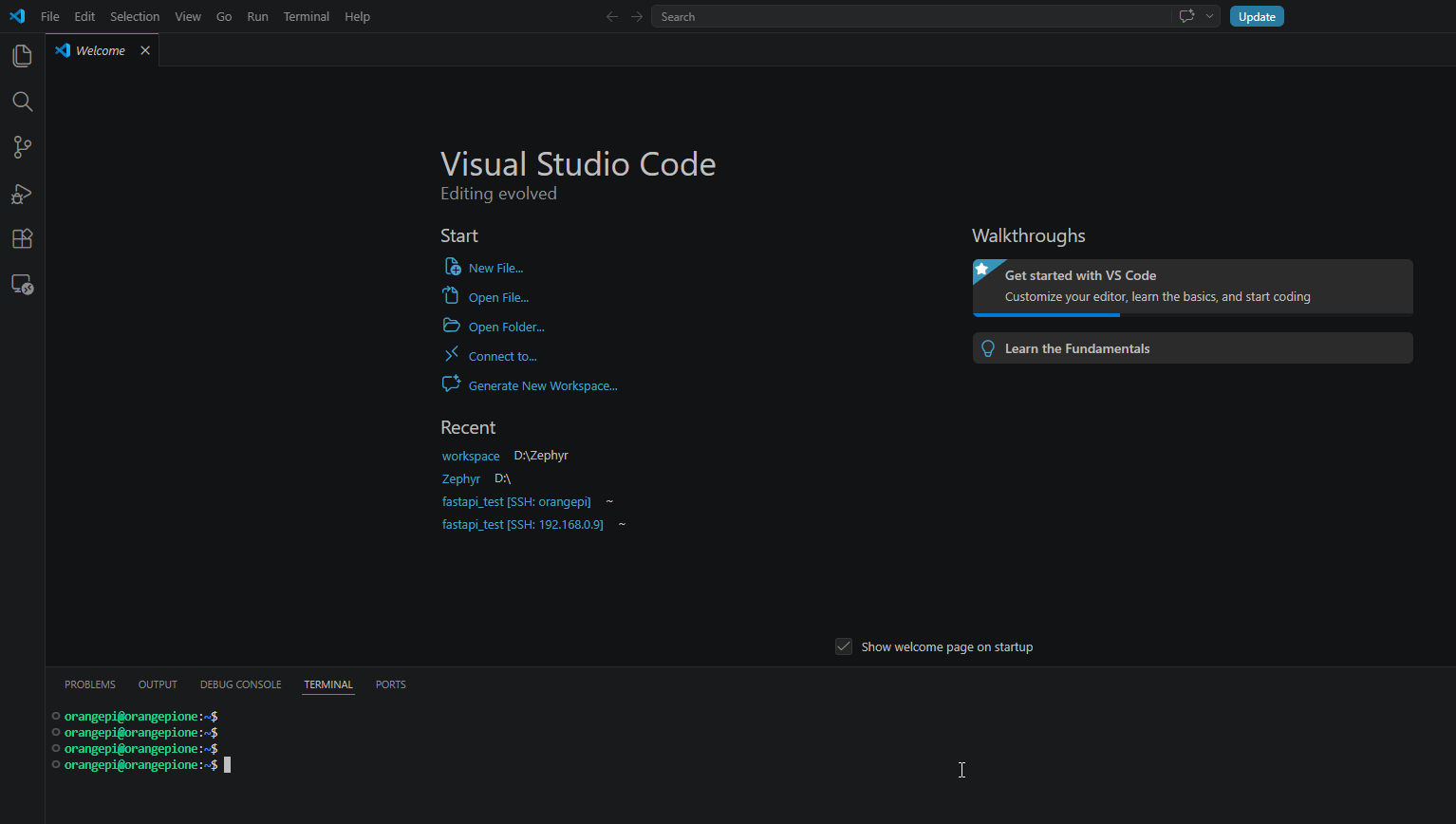This screenshot has height=824, width=1456.
Task: Click the first terminal command decoration circle
Action: (x=56, y=716)
